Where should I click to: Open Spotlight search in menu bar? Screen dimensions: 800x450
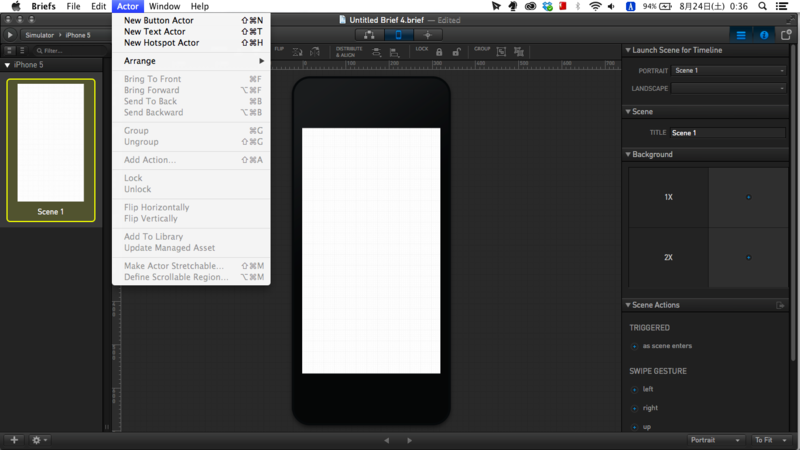coord(762,6)
